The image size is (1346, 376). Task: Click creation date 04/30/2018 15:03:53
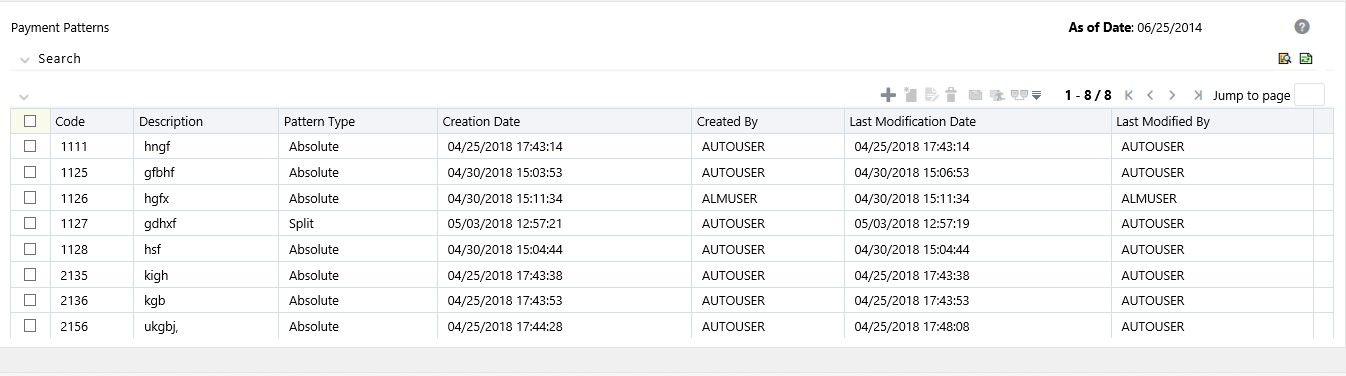[505, 172]
